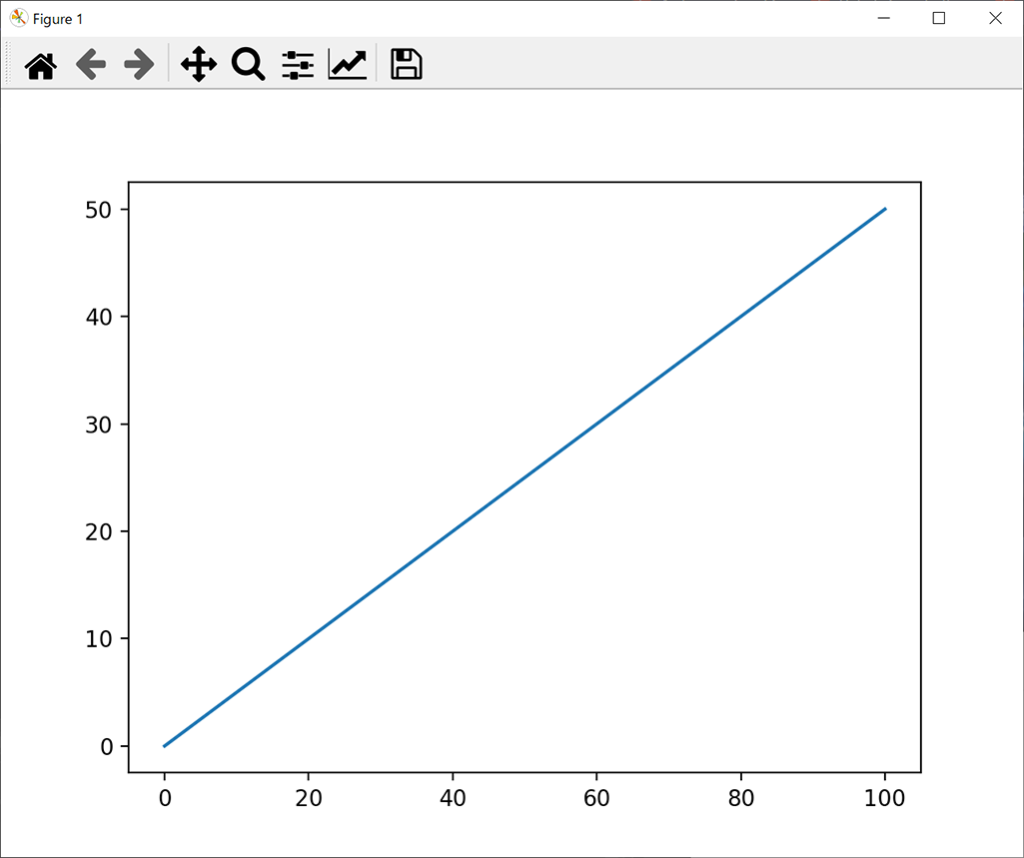Reset the plot to original view with Home
The height and width of the screenshot is (858, 1024).
[x=41, y=66]
